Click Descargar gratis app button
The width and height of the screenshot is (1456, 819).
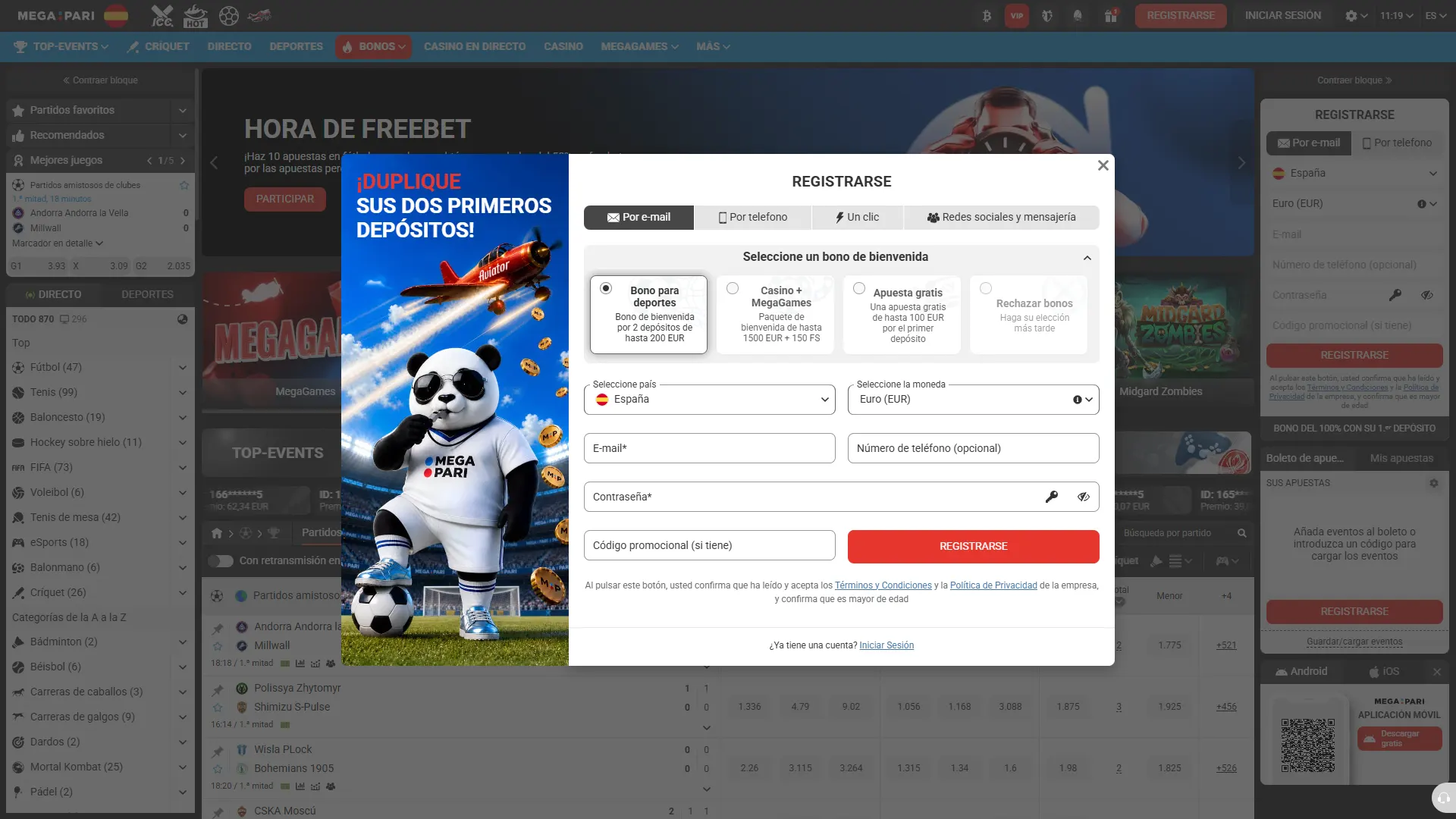[x=1399, y=739]
